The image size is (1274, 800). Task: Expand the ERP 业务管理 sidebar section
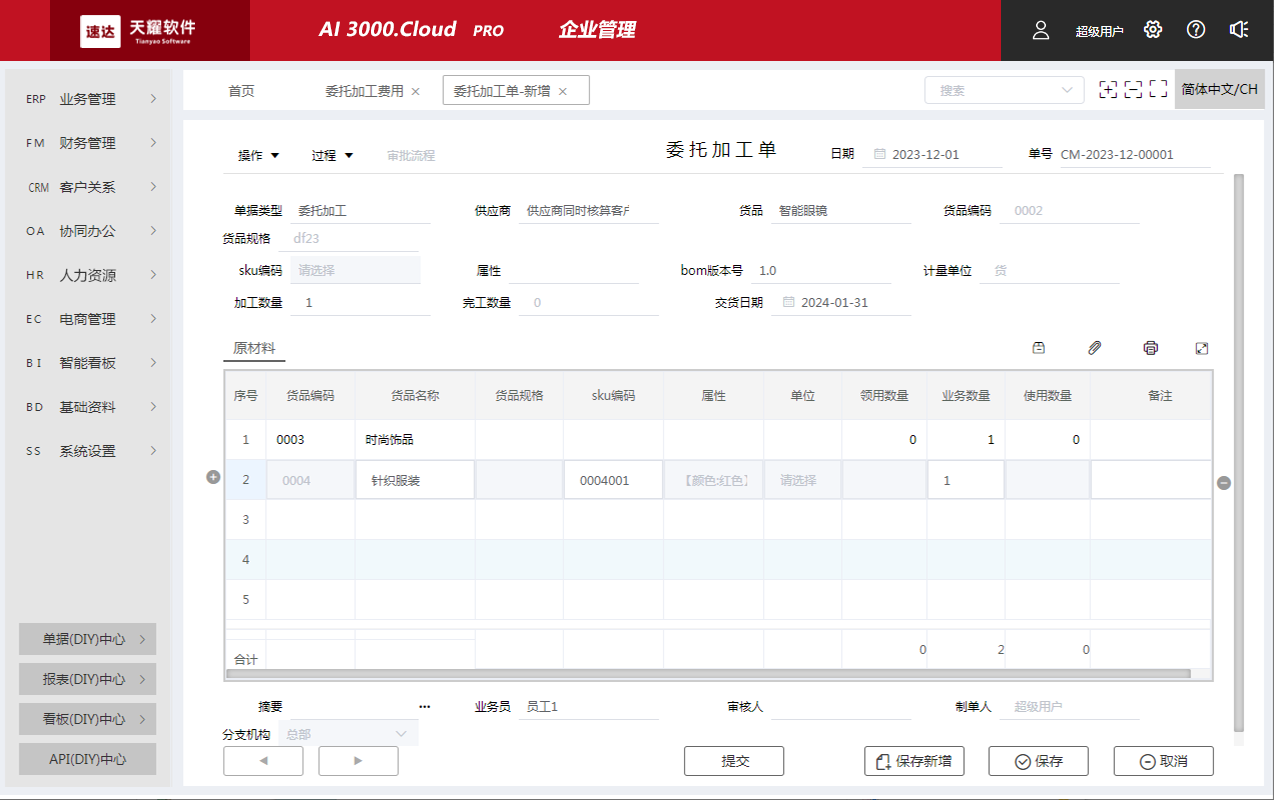click(x=87, y=99)
